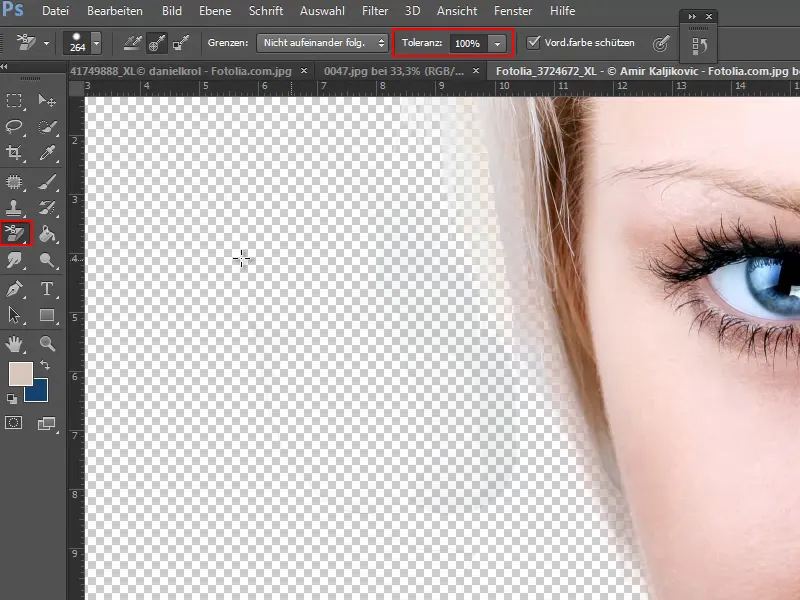This screenshot has height=600, width=800.
Task: Select the Zoom magnifier tool
Action: (x=47, y=343)
